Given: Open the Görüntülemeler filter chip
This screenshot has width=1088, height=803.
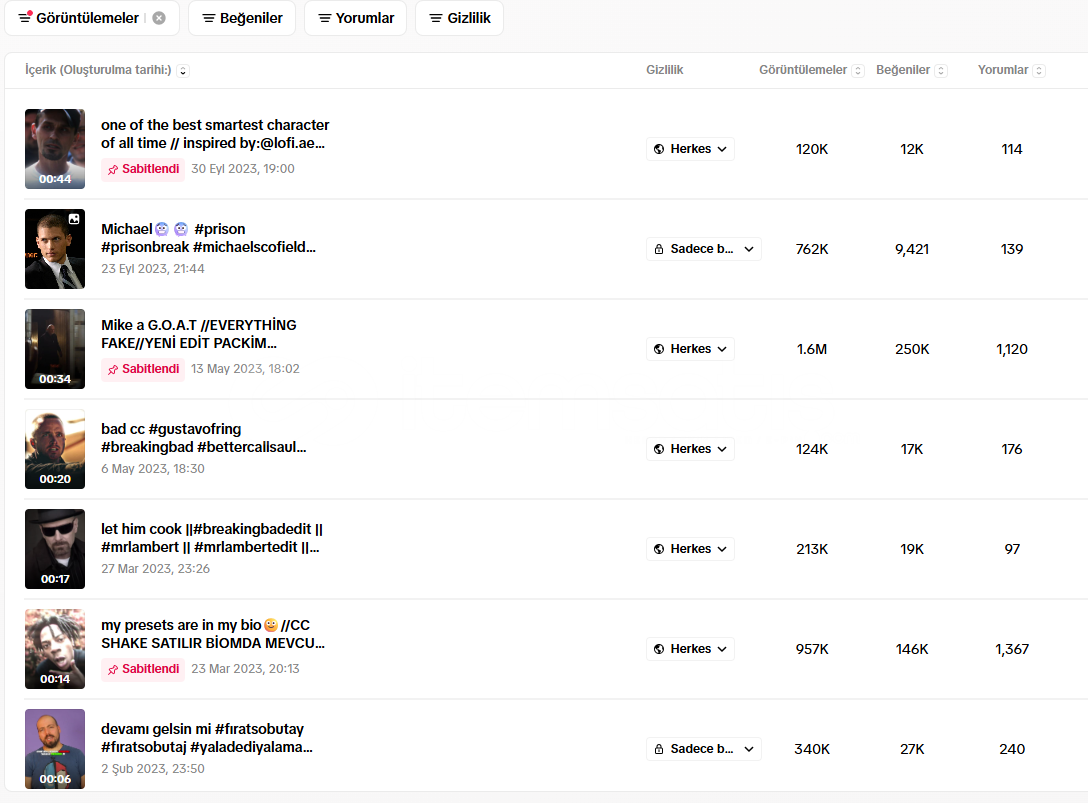Looking at the screenshot, I should pos(79,18).
